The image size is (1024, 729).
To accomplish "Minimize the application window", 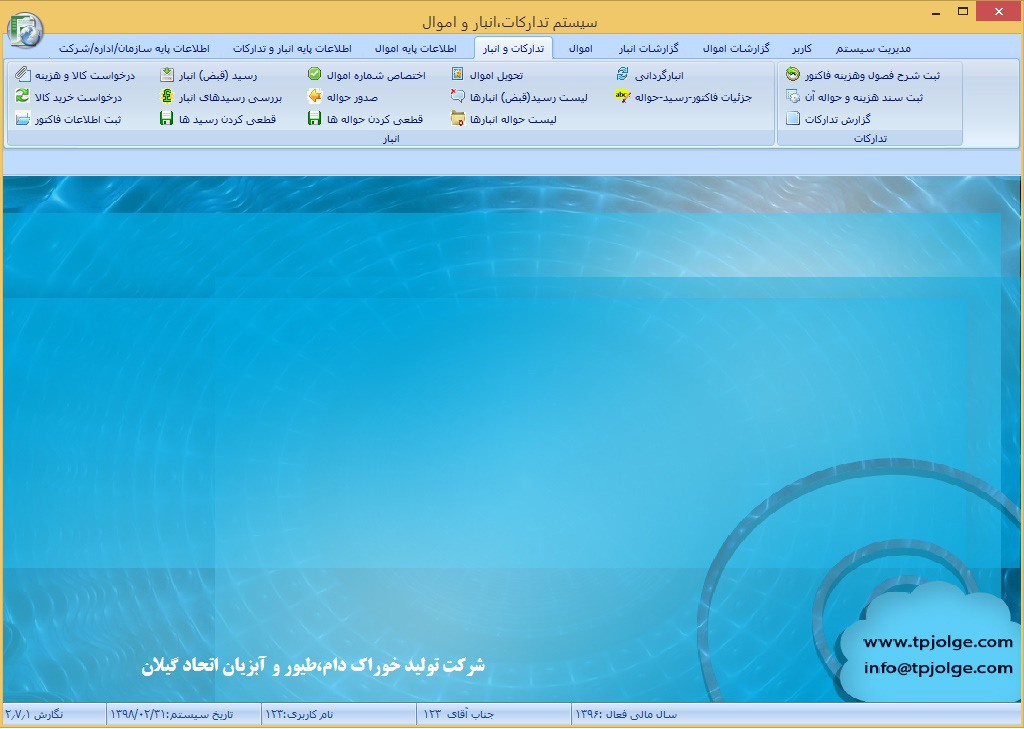I will [x=937, y=12].
